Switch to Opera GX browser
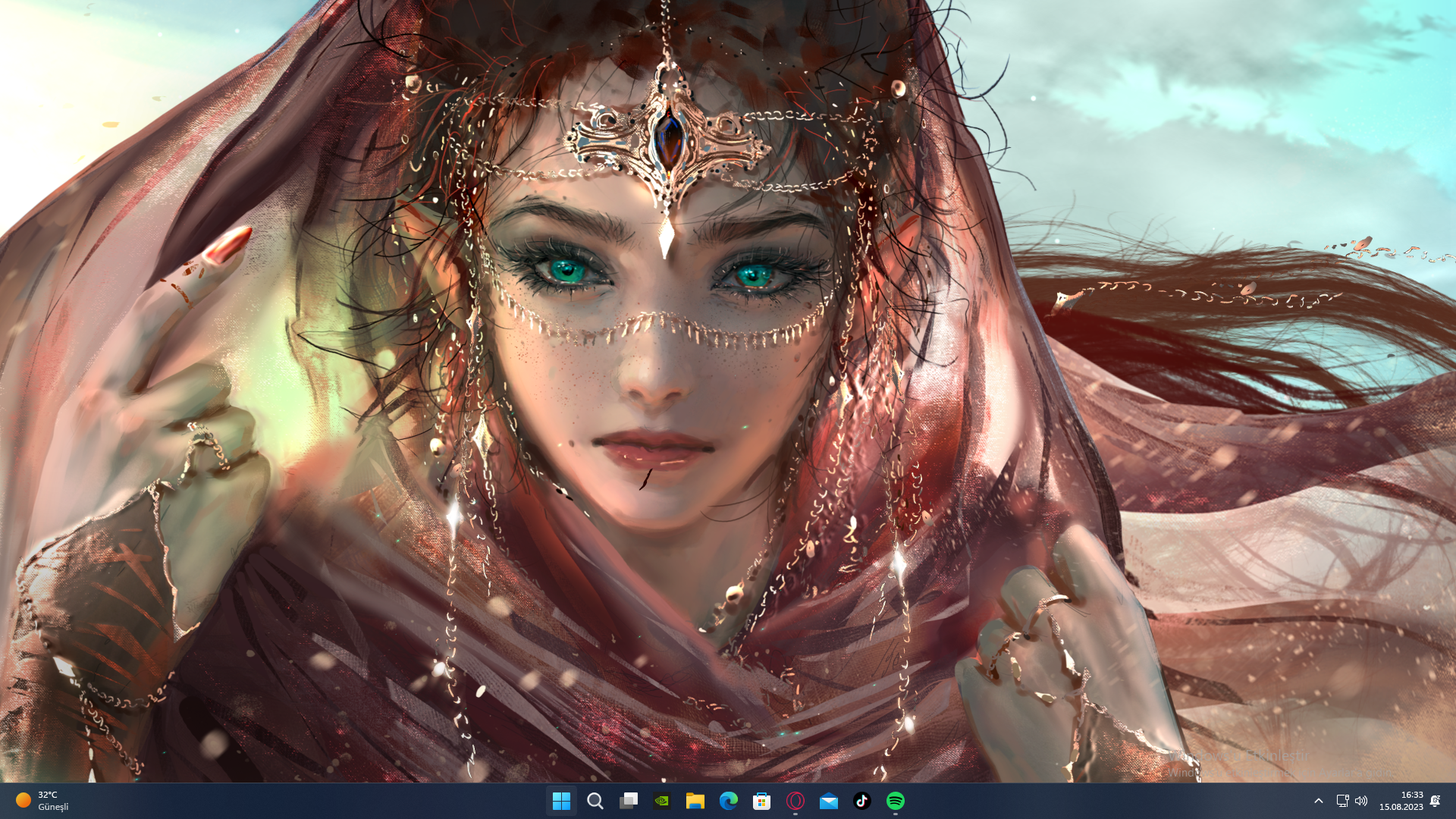Image resolution: width=1456 pixels, height=819 pixels. tap(795, 801)
